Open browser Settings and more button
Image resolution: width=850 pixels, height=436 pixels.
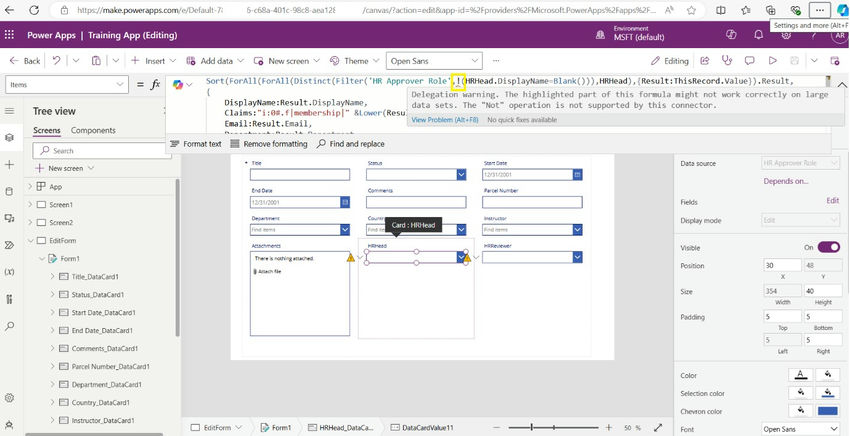click(820, 10)
